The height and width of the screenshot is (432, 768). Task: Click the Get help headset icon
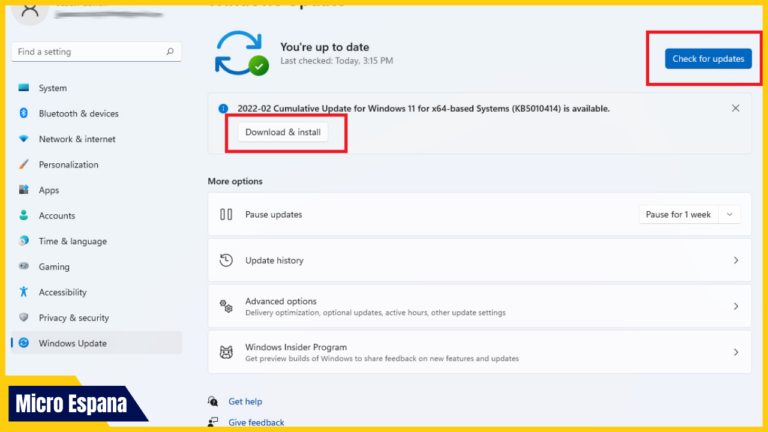(x=213, y=401)
